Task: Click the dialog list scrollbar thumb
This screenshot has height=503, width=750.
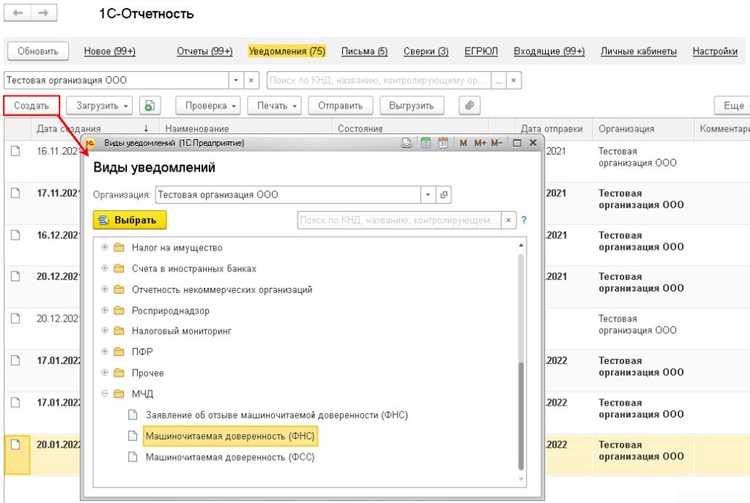Action: [x=521, y=416]
